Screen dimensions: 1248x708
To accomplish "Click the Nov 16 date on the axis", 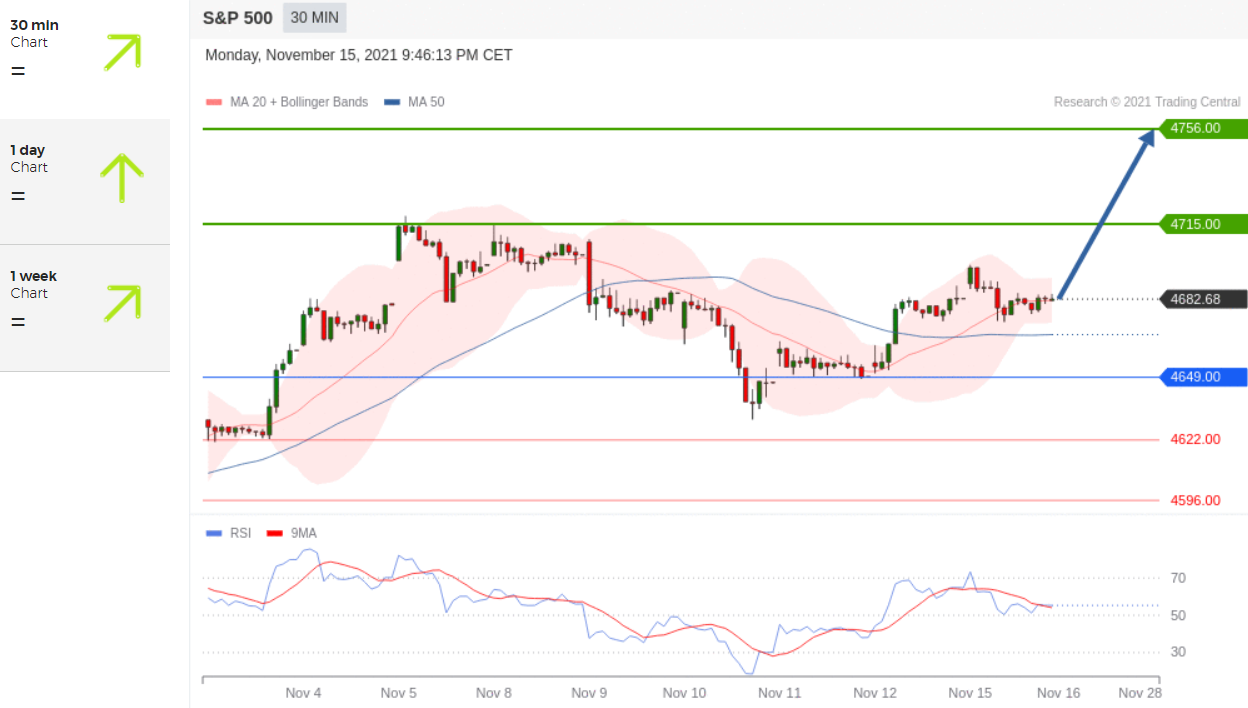I will (1058, 692).
